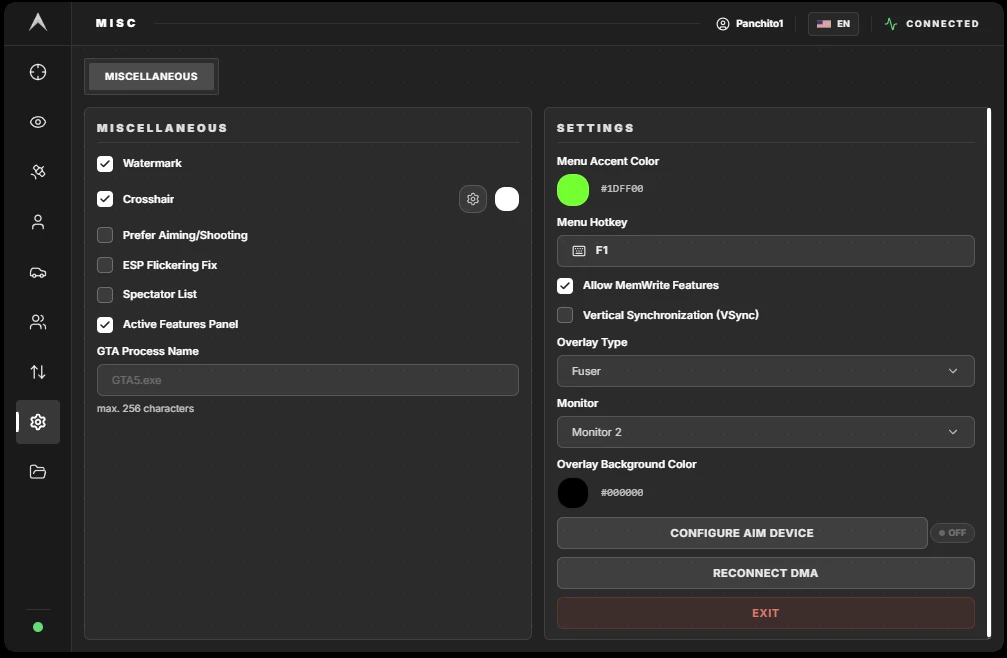Enable ESP Flickering Fix

(x=105, y=265)
